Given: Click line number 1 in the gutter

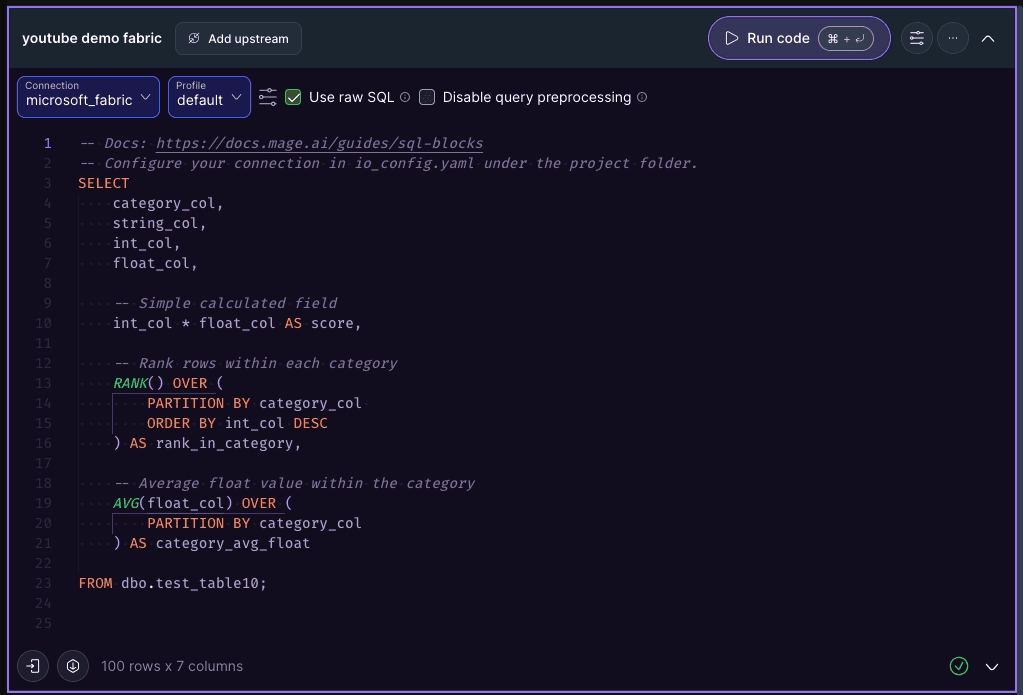Looking at the screenshot, I should (x=47, y=143).
